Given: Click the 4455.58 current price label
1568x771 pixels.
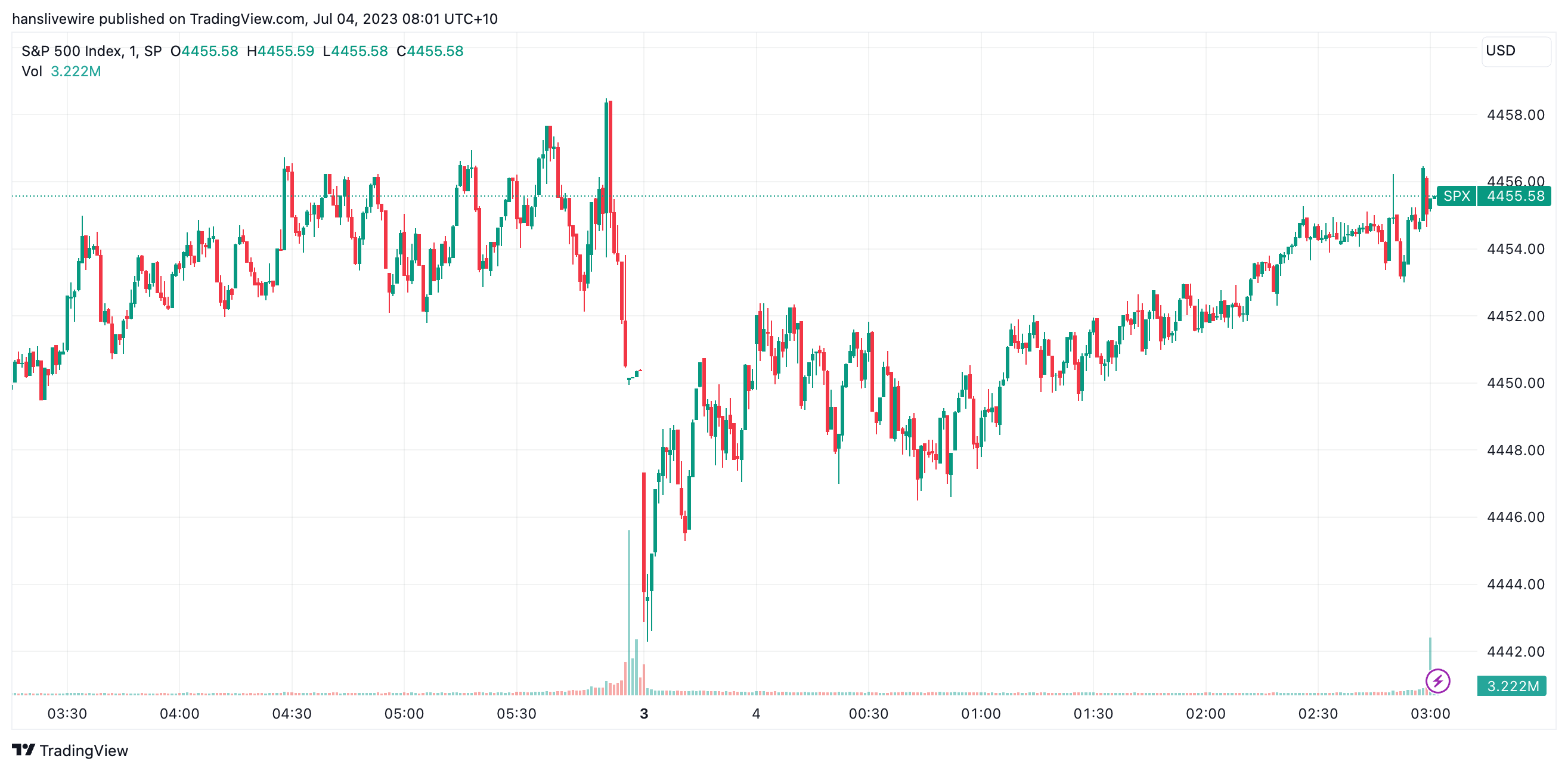Looking at the screenshot, I should pyautogui.click(x=1515, y=196).
